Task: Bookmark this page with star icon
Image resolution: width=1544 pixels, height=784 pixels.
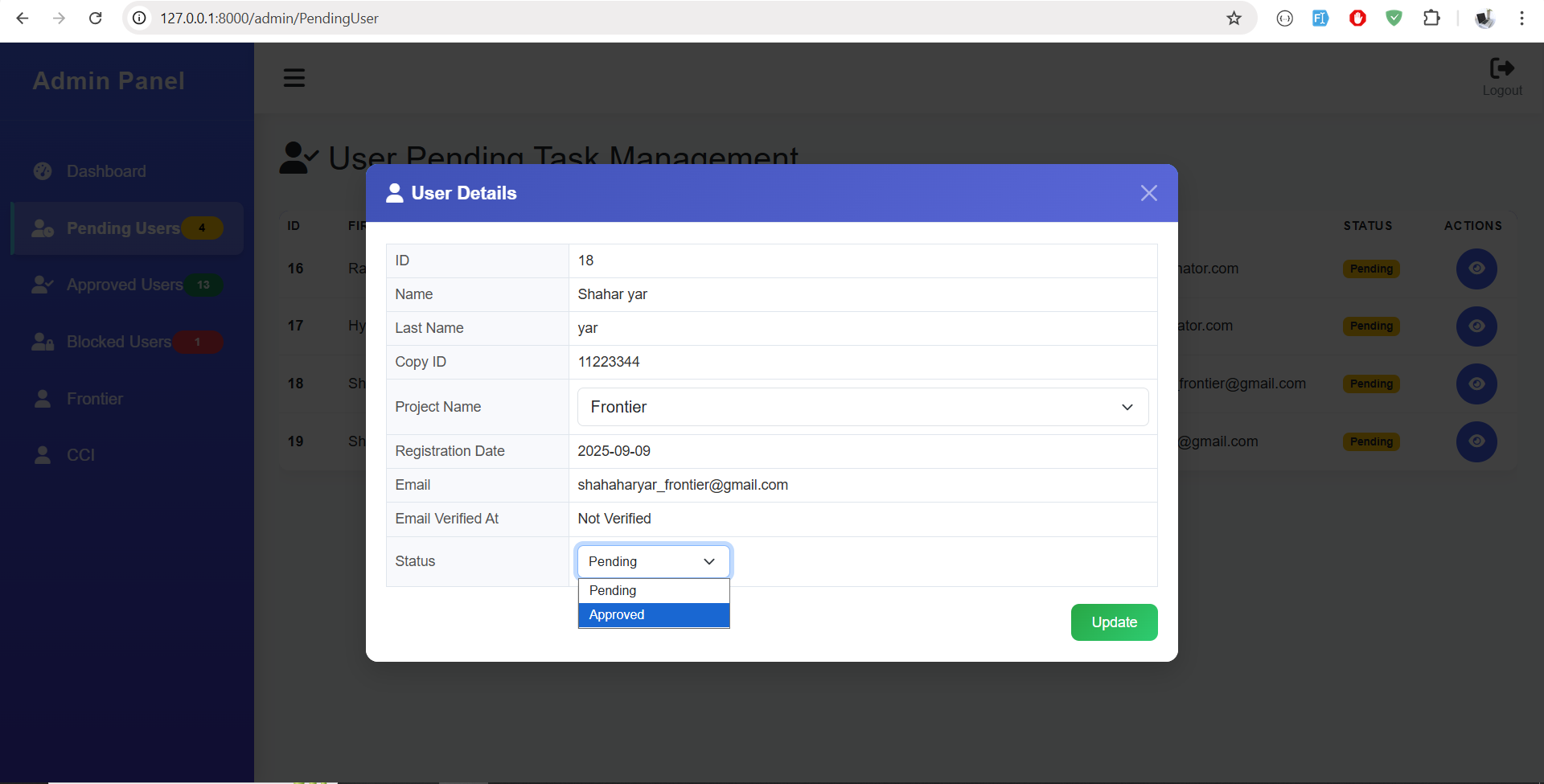Action: coord(1234,18)
